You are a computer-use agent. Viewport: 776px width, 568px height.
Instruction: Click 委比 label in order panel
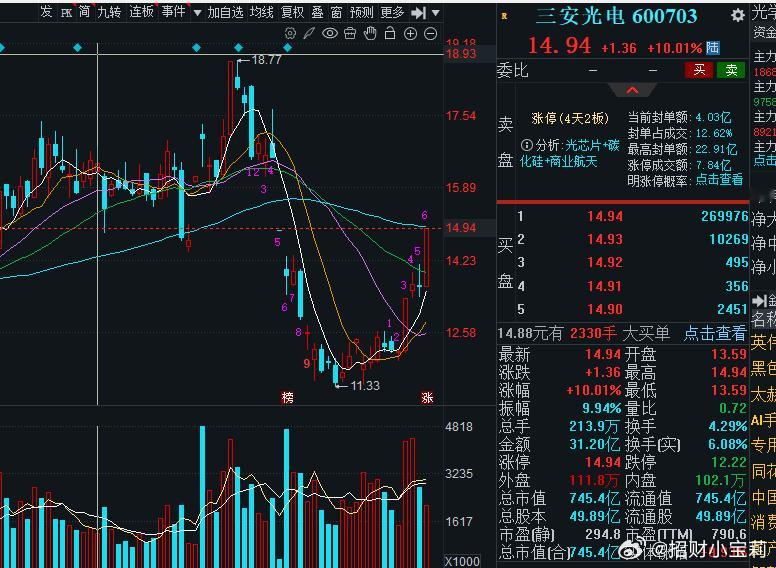[513, 71]
